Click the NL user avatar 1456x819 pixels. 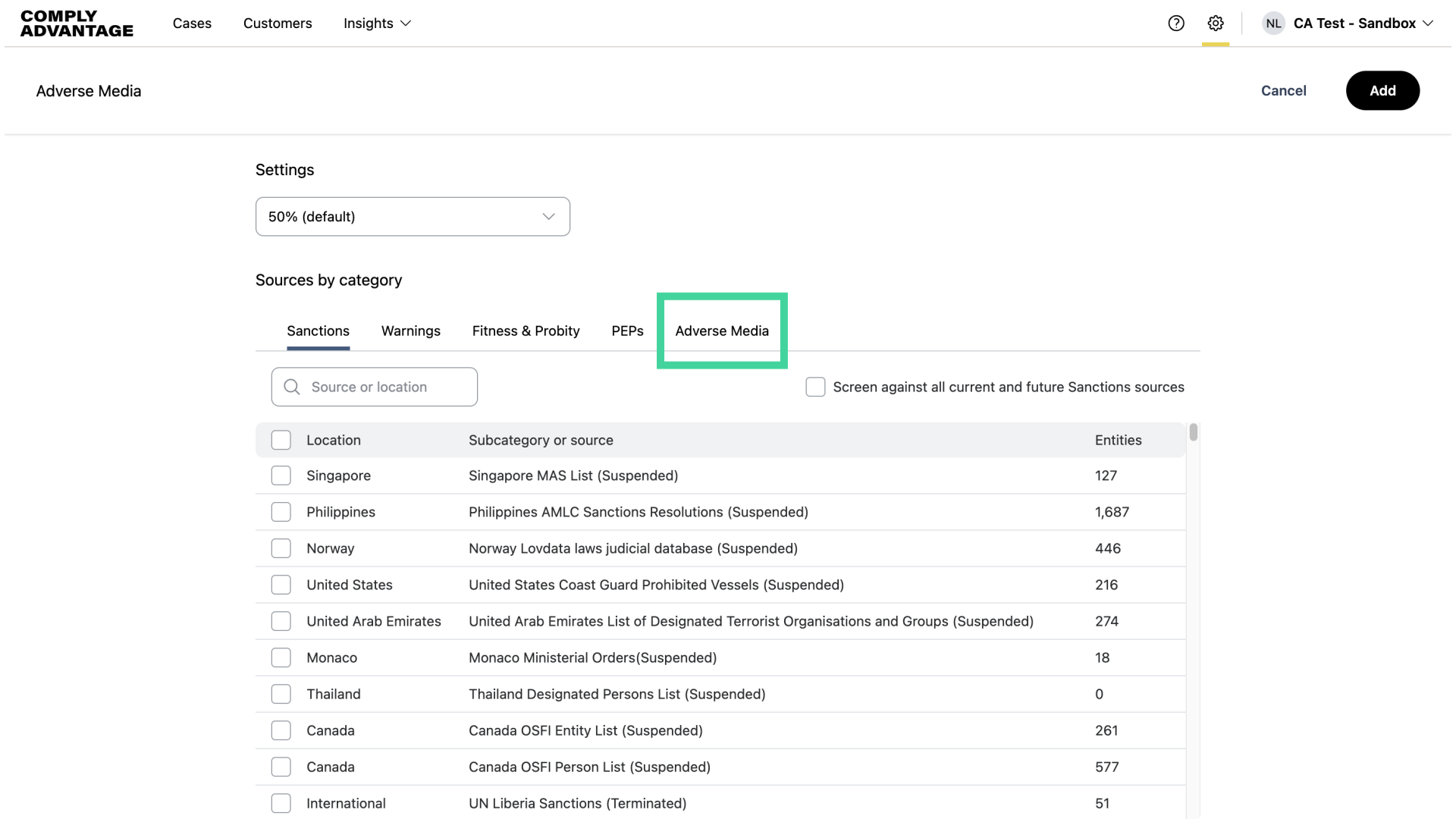[1273, 24]
